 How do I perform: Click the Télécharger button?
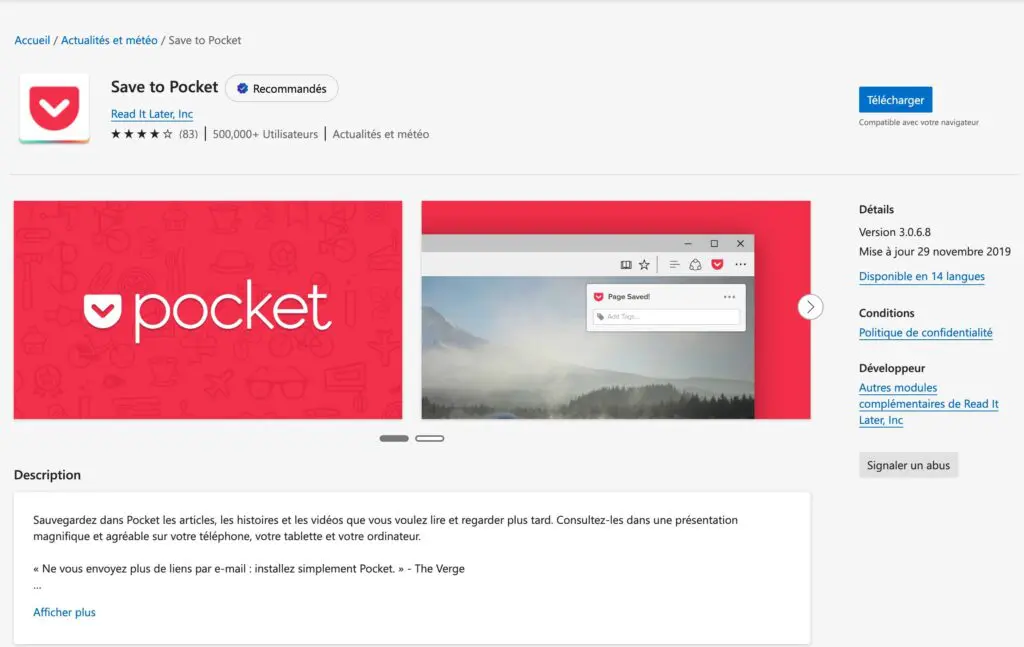(x=895, y=100)
